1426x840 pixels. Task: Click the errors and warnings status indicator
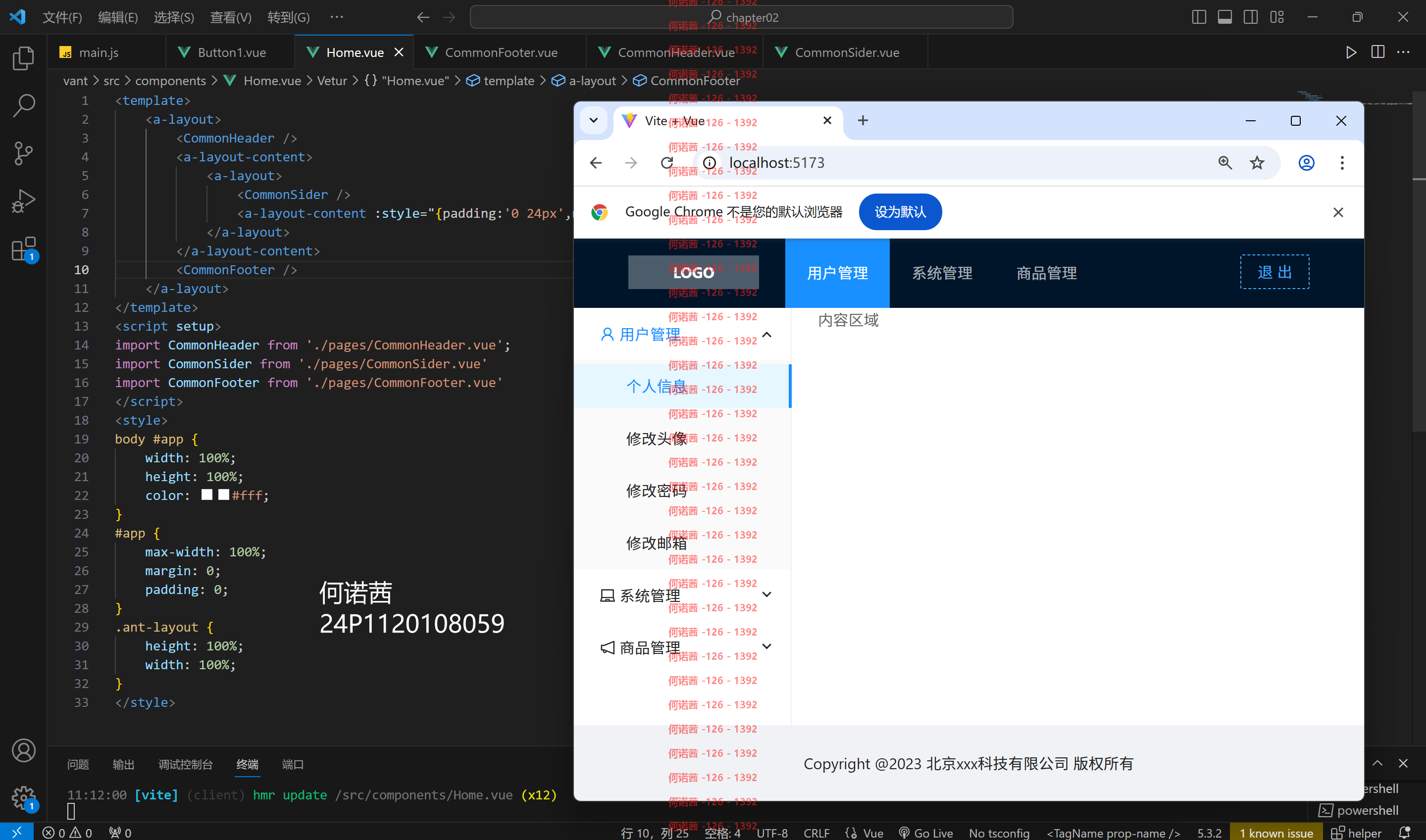coord(67,833)
